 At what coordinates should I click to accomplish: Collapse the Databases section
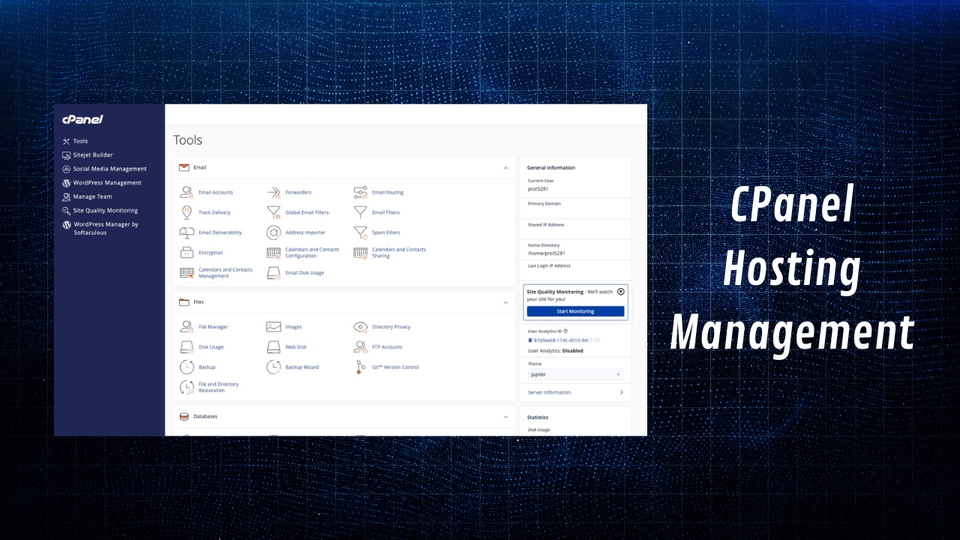tap(505, 417)
